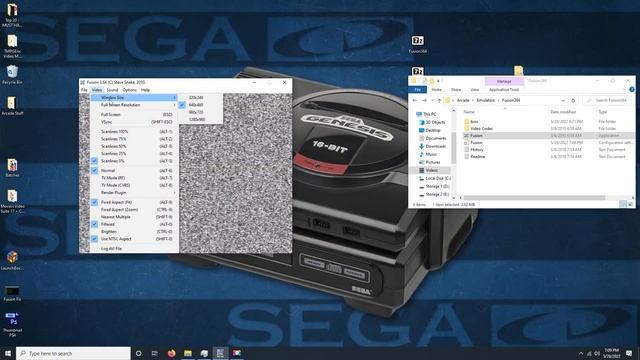Image resolution: width=640 pixels, height=360 pixels.
Task: Click the taskbar search box
Action: click(x=73, y=353)
